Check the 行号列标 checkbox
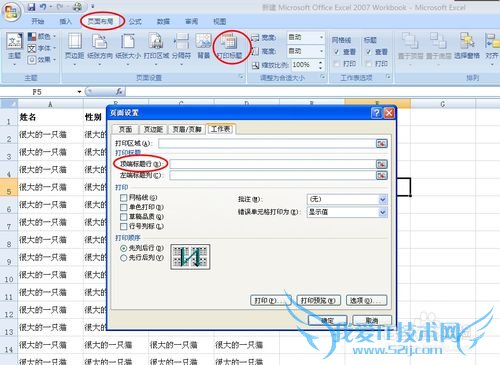The image size is (500, 365). (124, 227)
